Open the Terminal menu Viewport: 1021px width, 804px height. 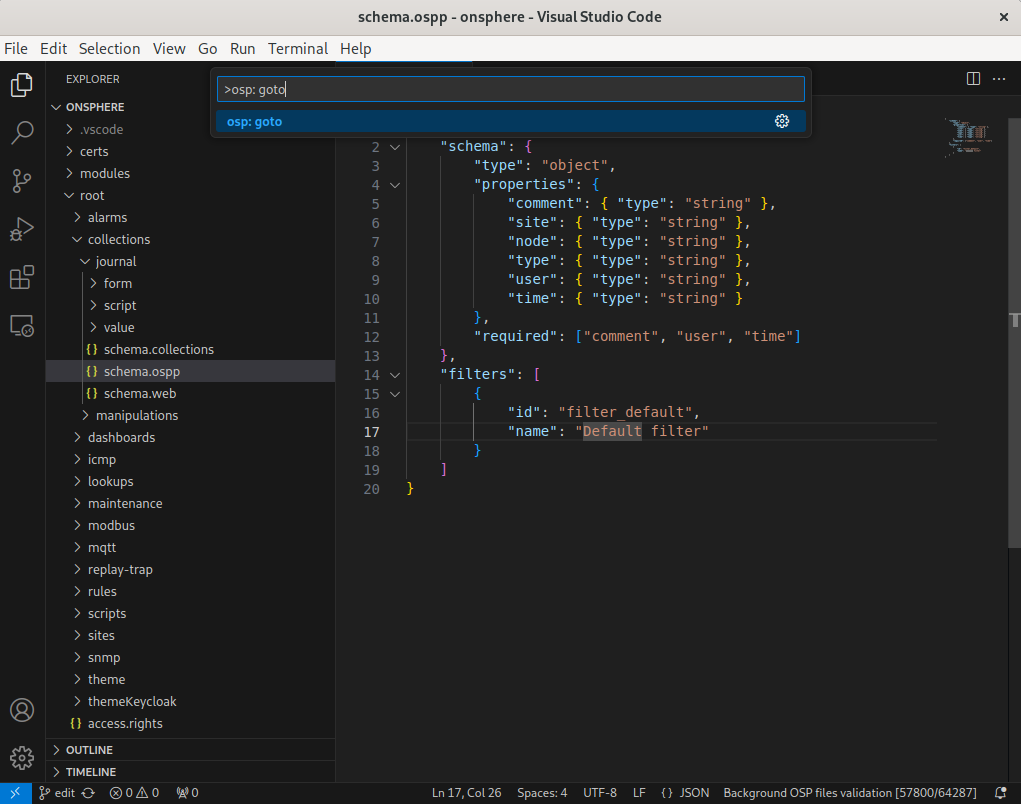tap(298, 49)
